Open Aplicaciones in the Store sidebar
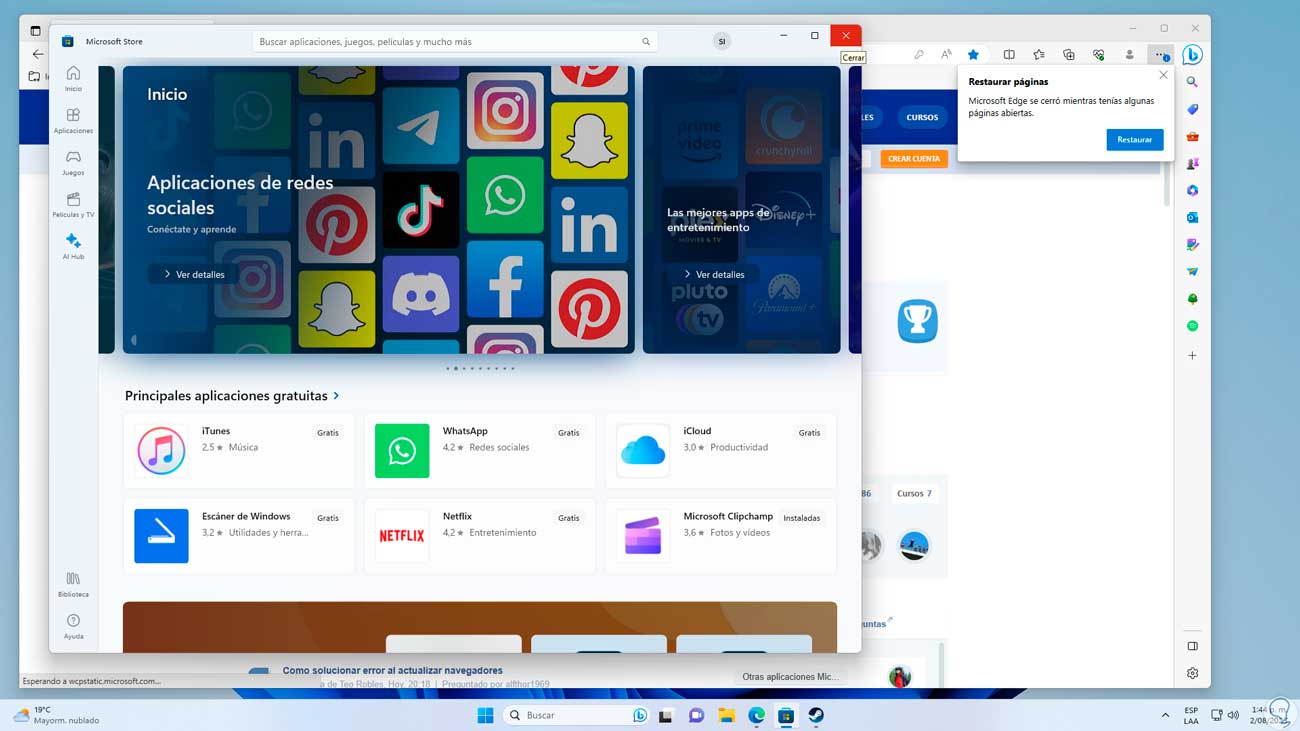Screen dimensions: 1300x731 73,121
